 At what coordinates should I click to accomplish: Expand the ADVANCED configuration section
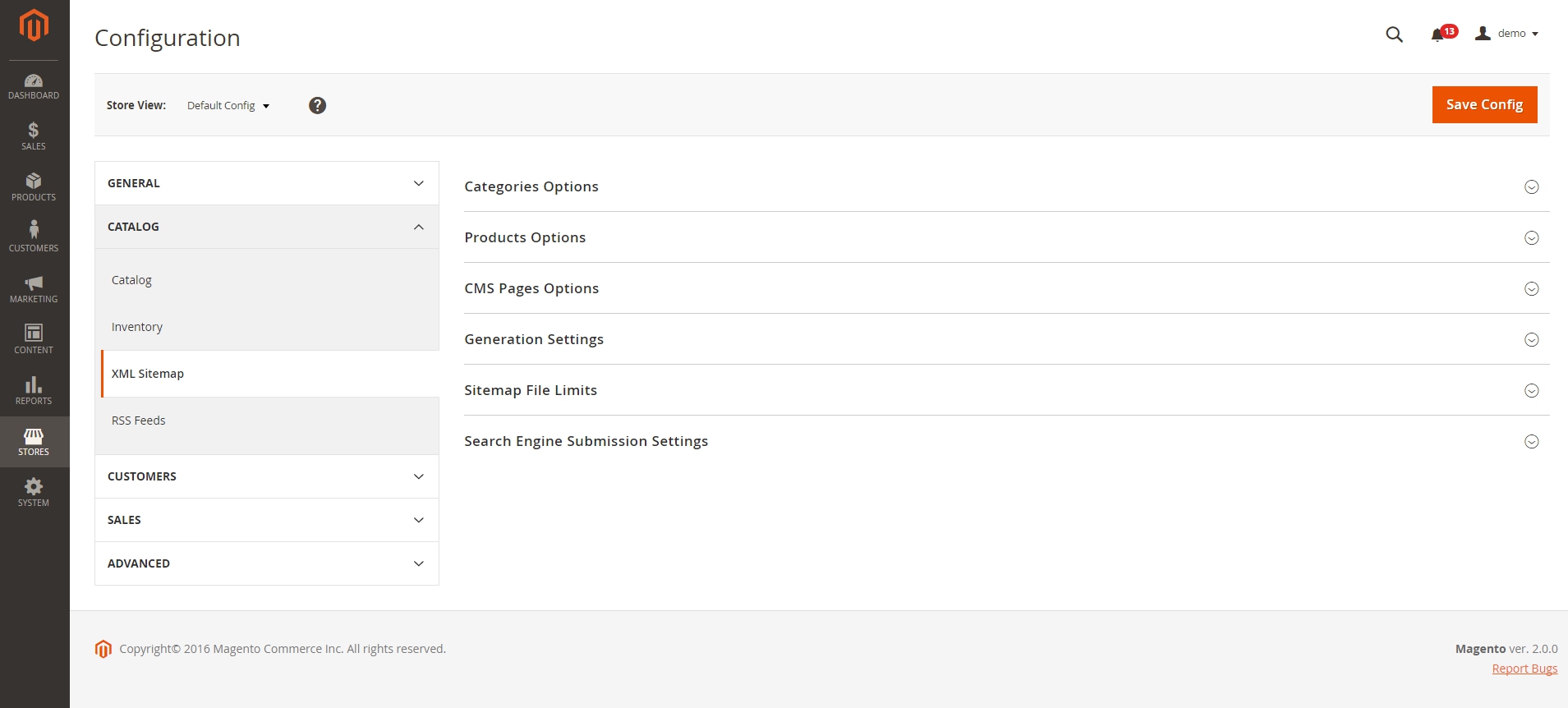click(267, 563)
